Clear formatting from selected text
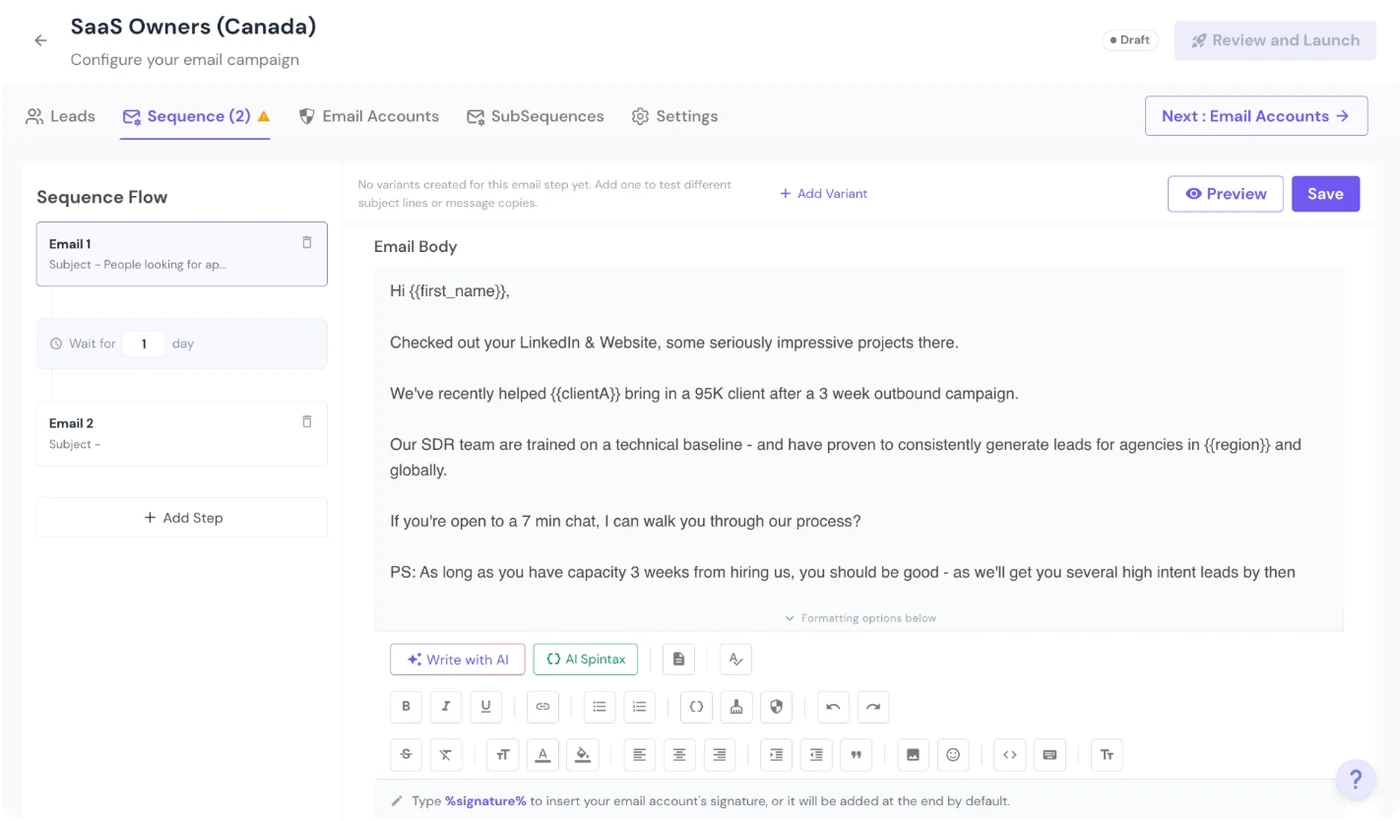Viewport: 1400px width, 821px height. 446,755
